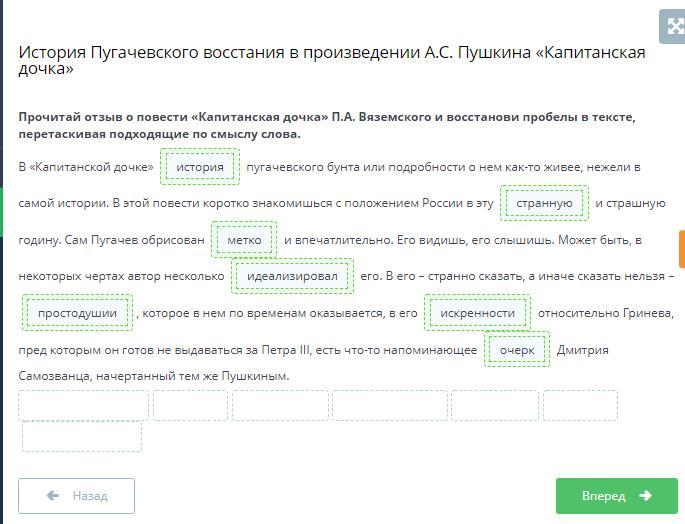Click the fullscreen expand icon

pos(672,26)
